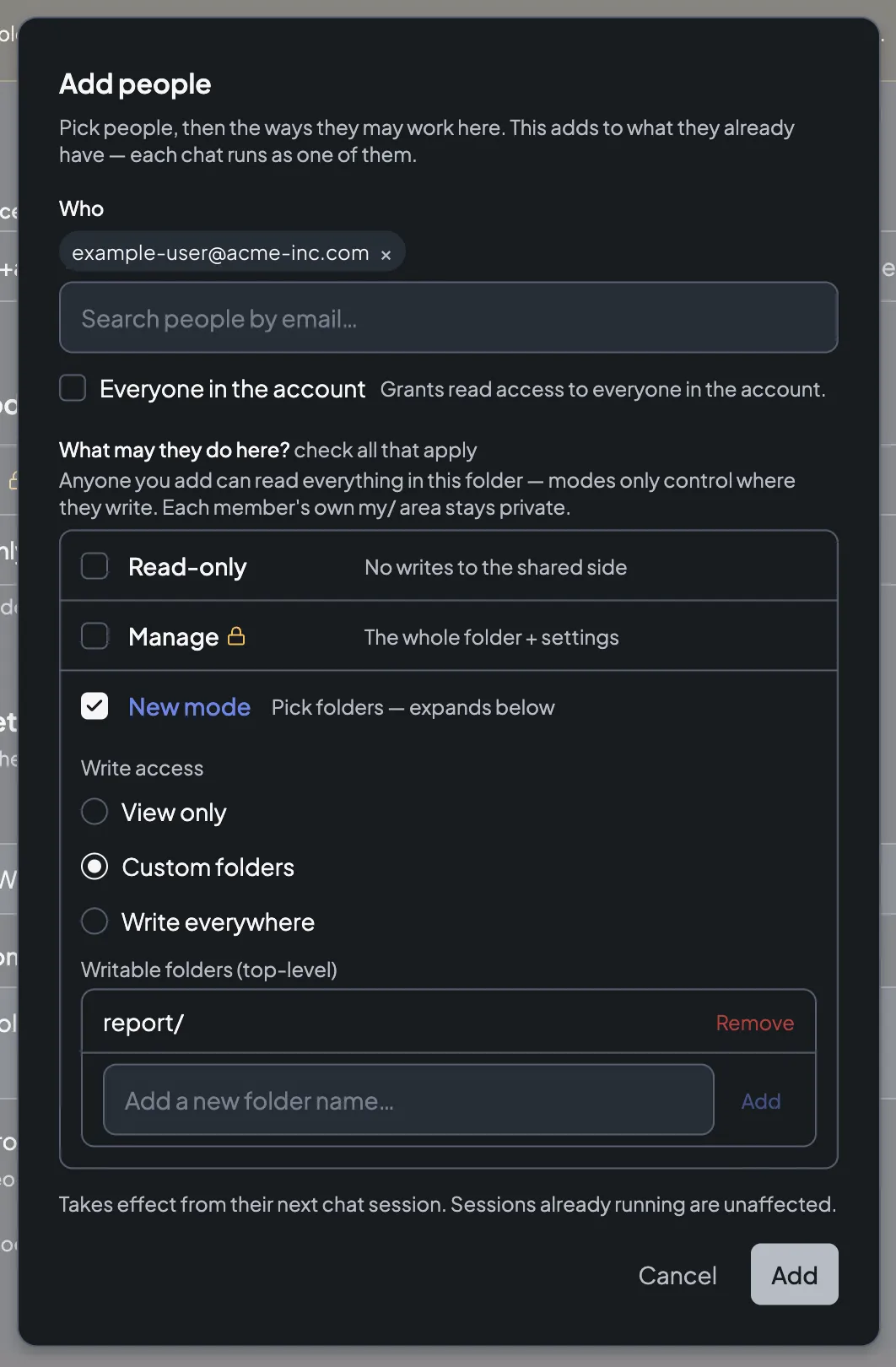The height and width of the screenshot is (1367, 896).
Task: Click the Add link beside folder name input
Action: point(761,1101)
